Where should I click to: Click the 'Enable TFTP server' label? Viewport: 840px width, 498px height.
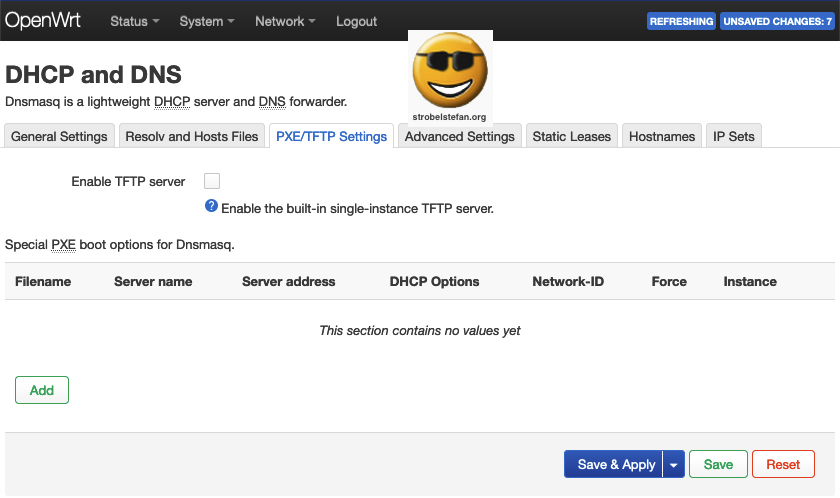point(128,182)
